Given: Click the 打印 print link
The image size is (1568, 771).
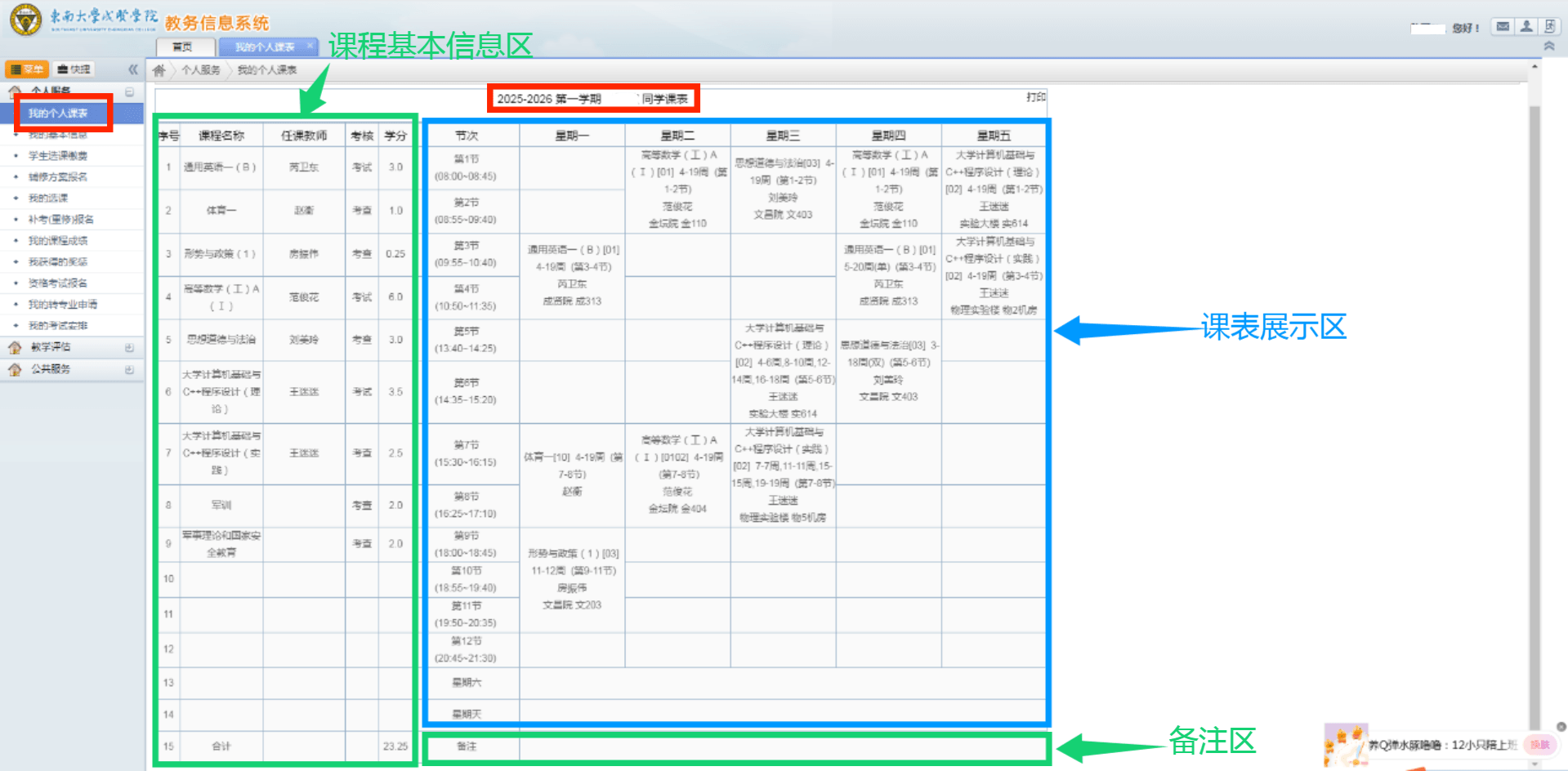Looking at the screenshot, I should pyautogui.click(x=1035, y=97).
